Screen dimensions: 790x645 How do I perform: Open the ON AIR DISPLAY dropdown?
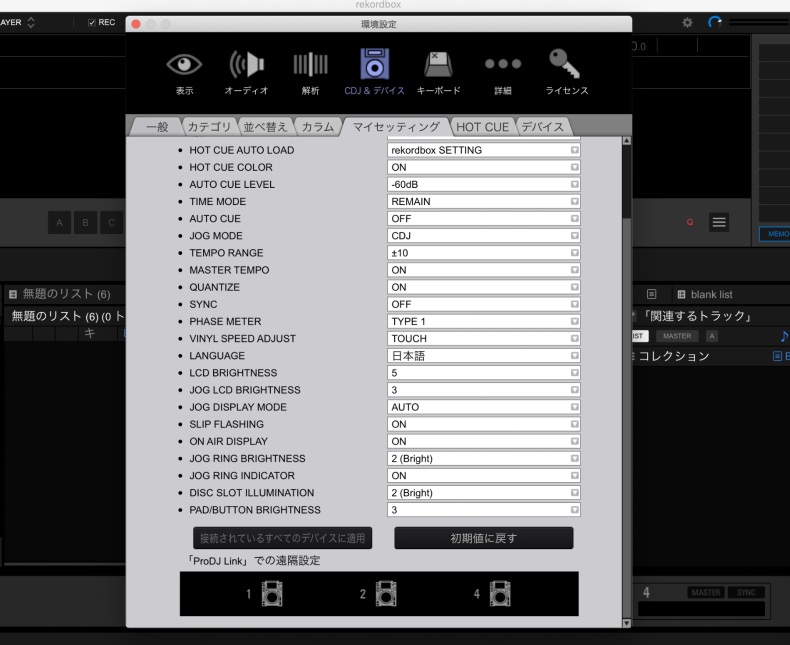(x=484, y=441)
